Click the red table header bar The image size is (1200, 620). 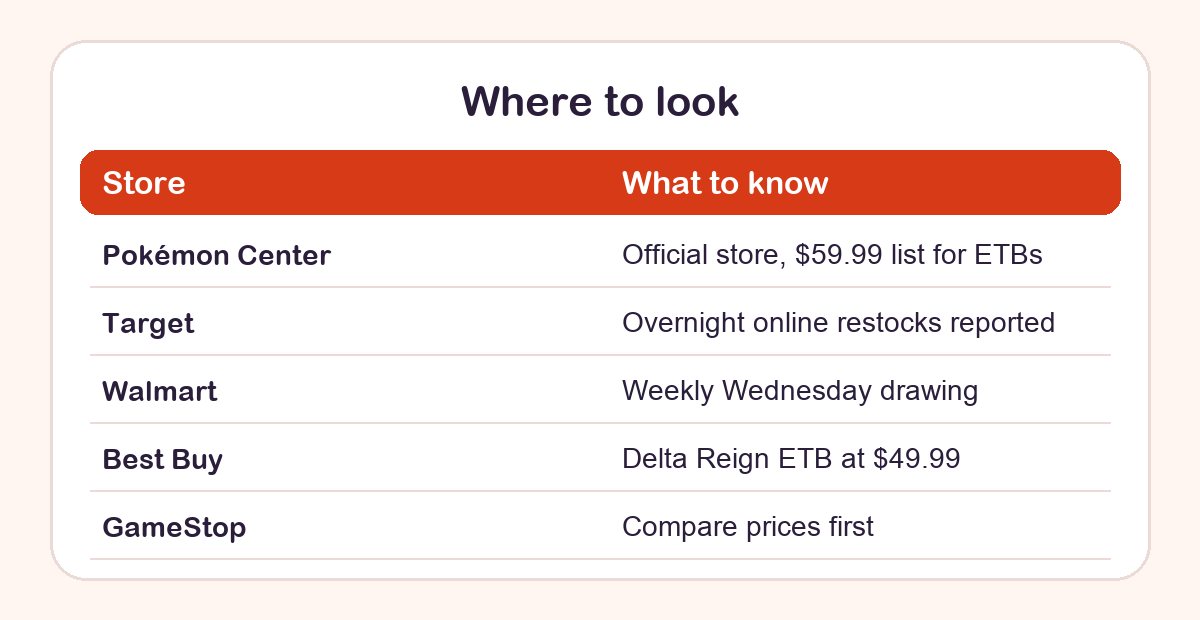[x=600, y=182]
